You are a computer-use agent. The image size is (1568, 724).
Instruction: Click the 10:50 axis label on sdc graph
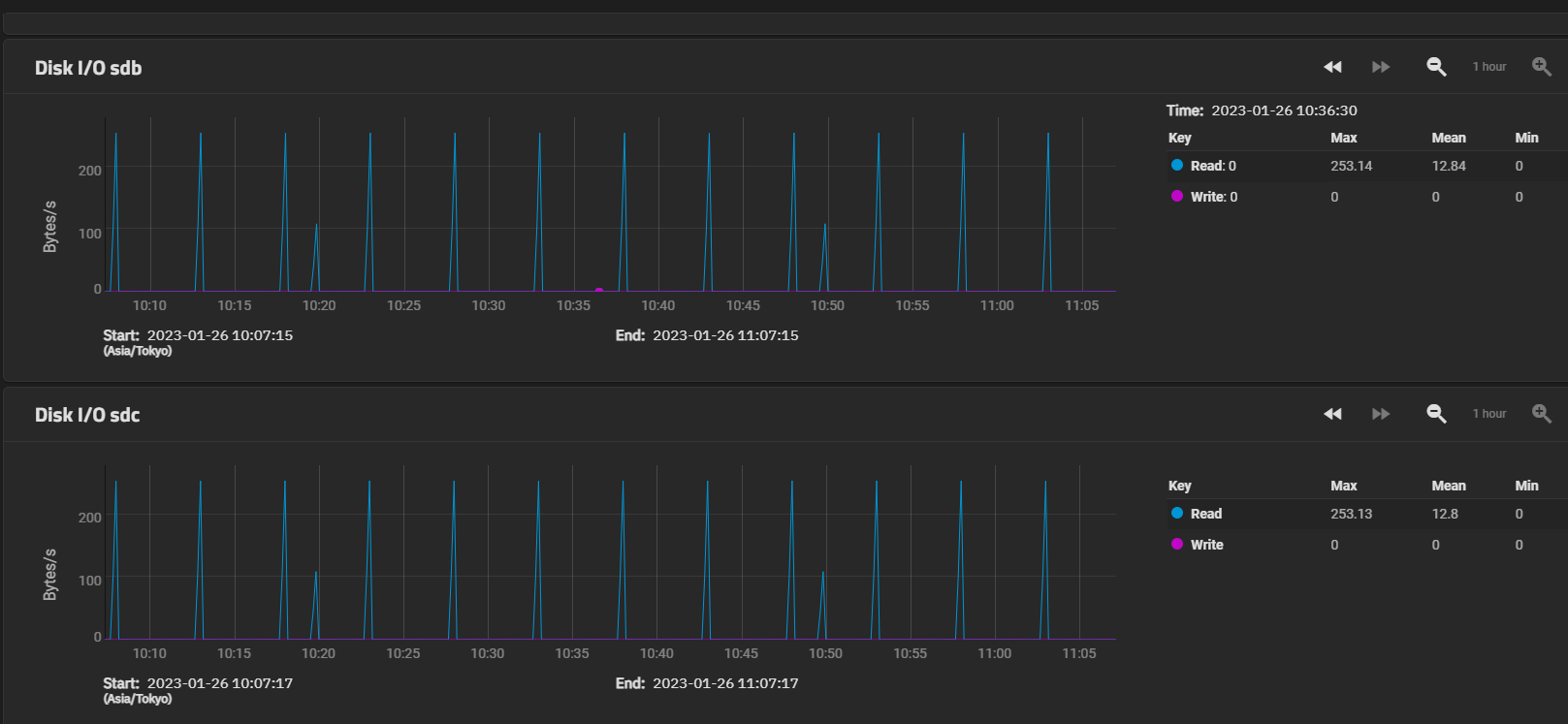(826, 653)
